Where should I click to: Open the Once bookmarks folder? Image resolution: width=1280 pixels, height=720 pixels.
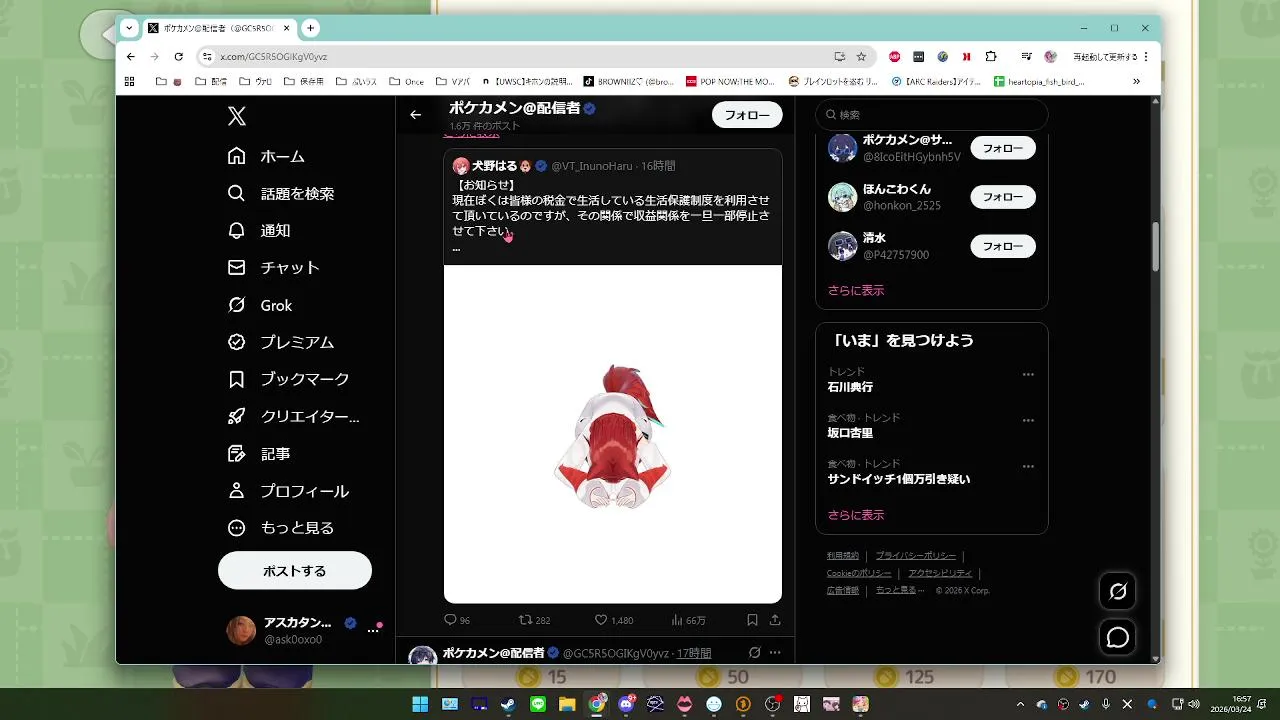[406, 82]
